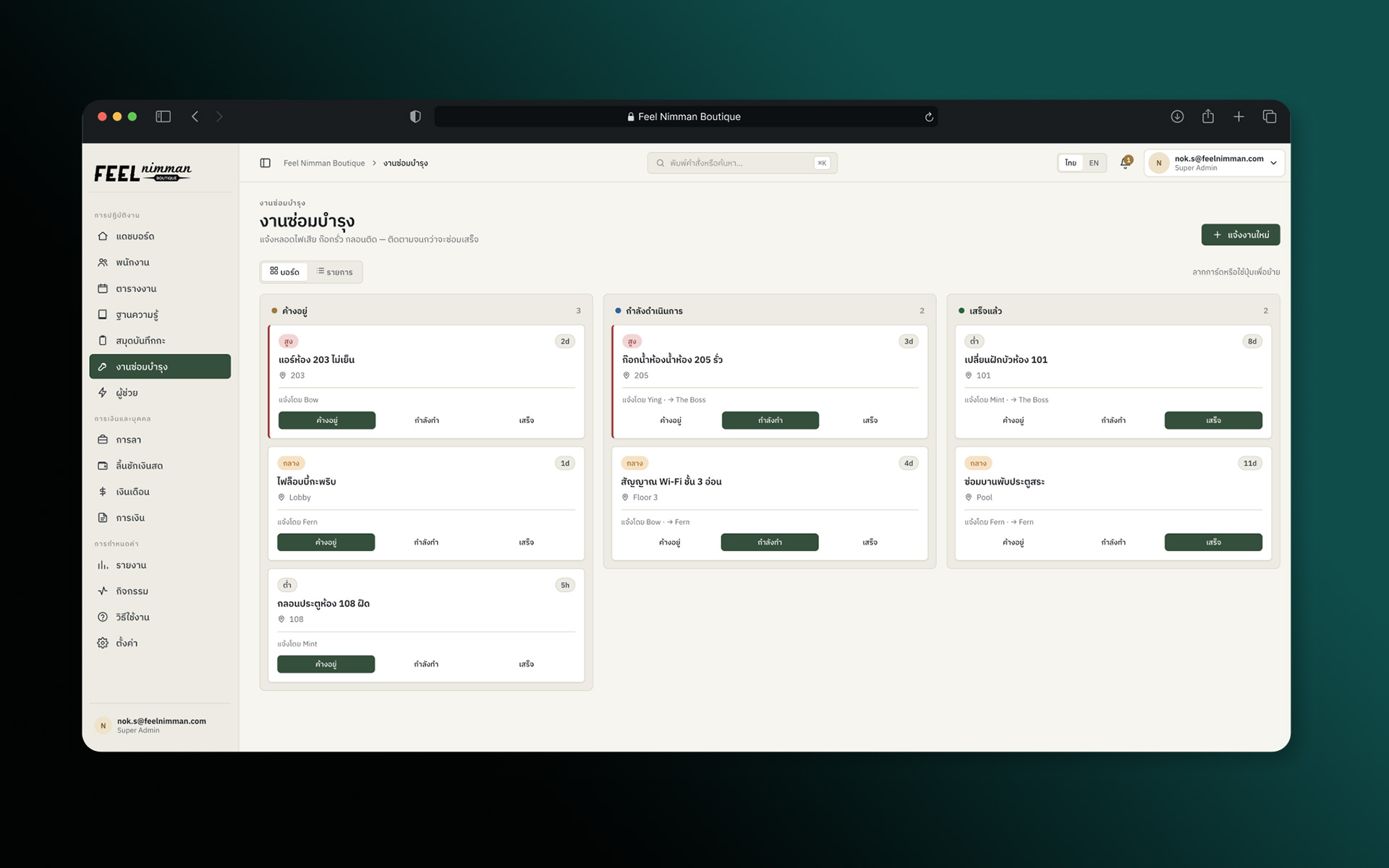
Task: Open Safari downloads icon
Action: point(1177,116)
